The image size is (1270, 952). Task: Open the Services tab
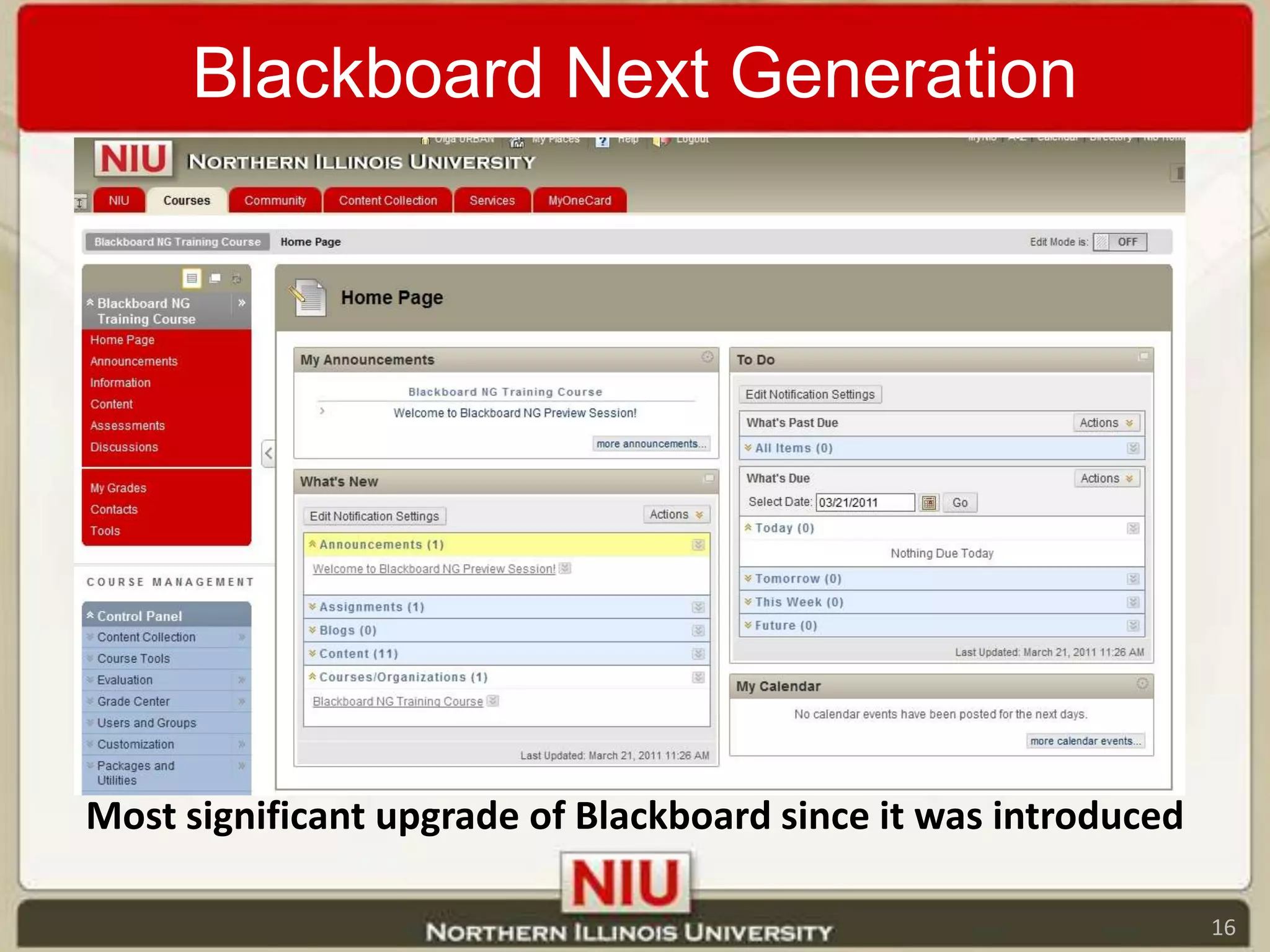tap(492, 200)
